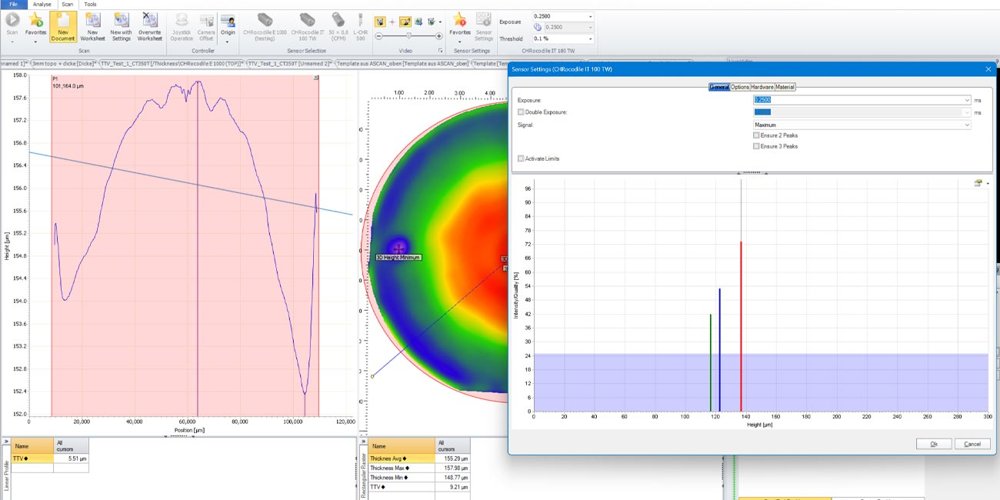Viewport: 1000px width, 500px height.
Task: Select the TTV row with 5.51 µm
Action: 50,458
